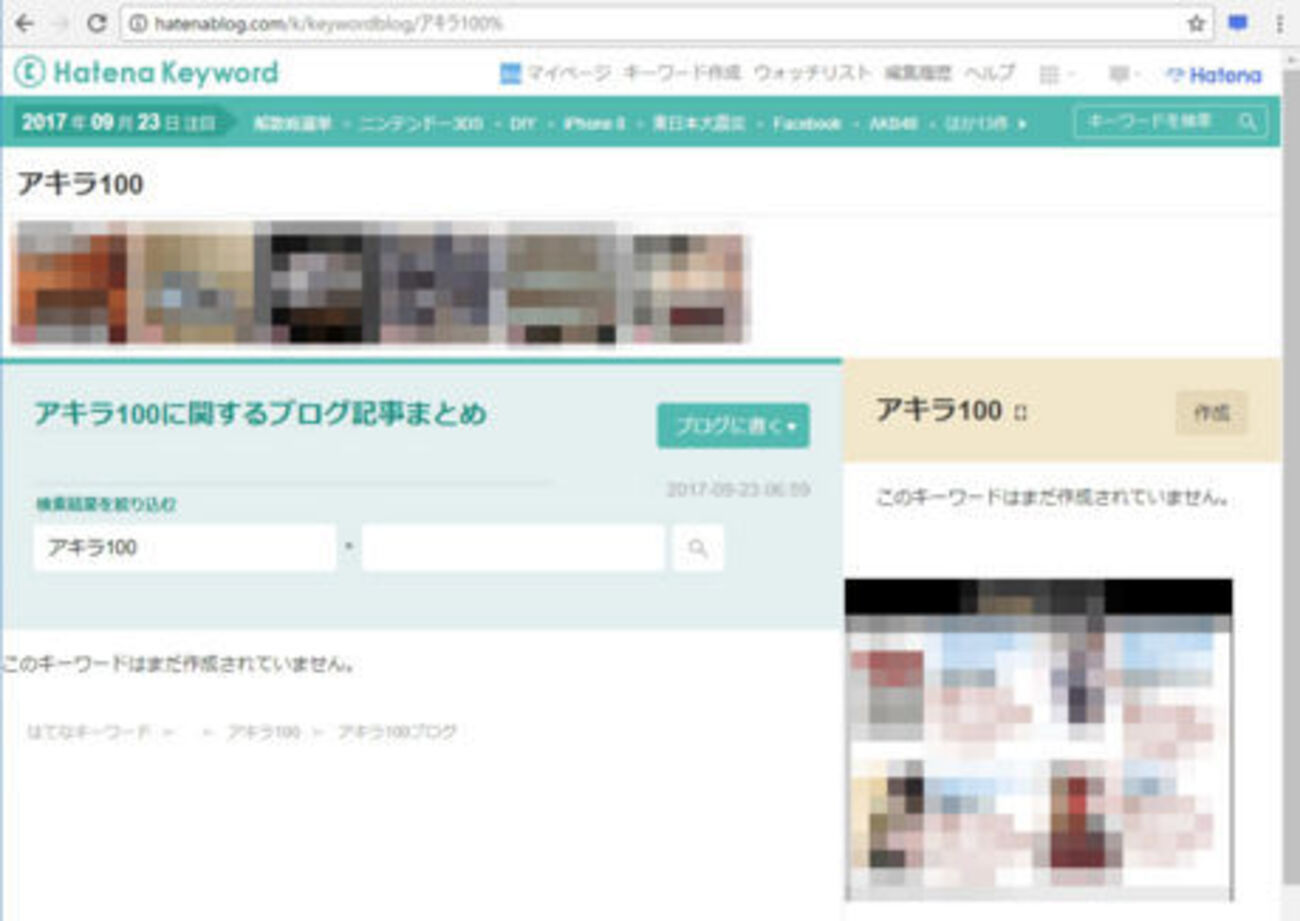Open the ニンテンドー3DS trending keyword
The image size is (1300, 921).
421,123
